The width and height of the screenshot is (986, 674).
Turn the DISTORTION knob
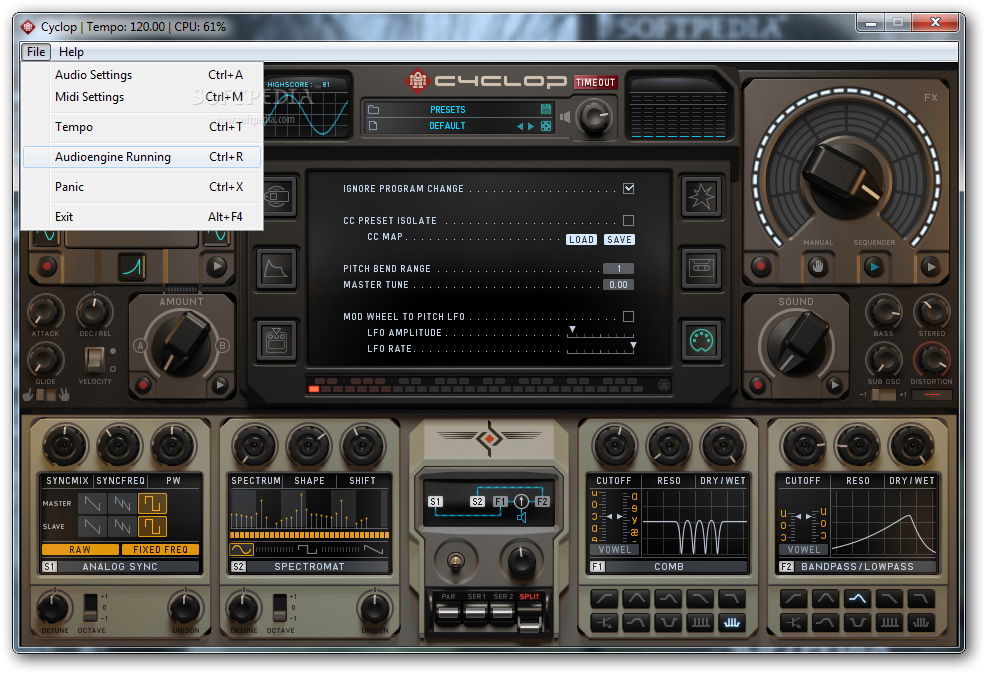(931, 360)
